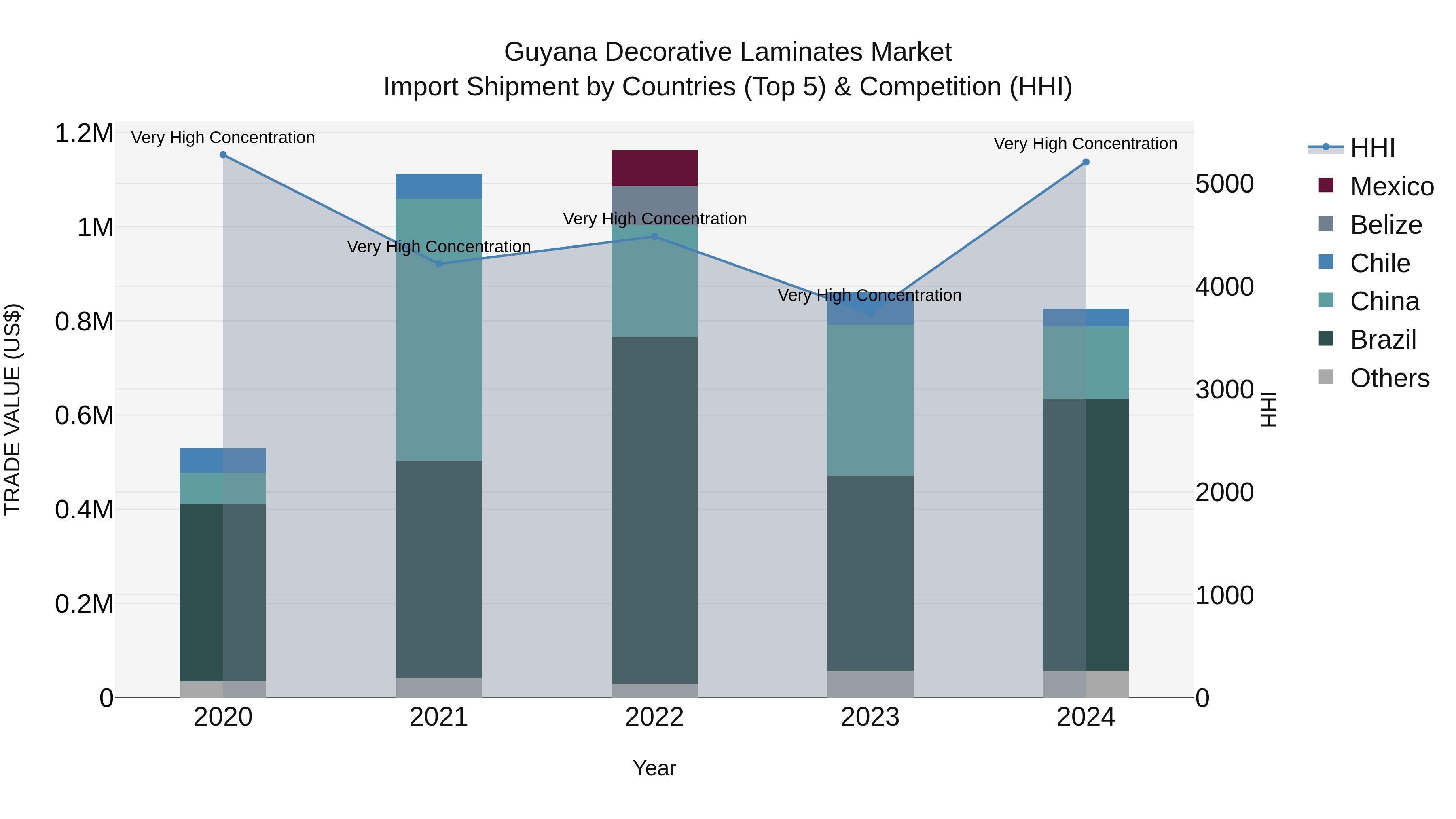Click the 2022 x-axis year label
The image size is (1456, 819).
654,717
